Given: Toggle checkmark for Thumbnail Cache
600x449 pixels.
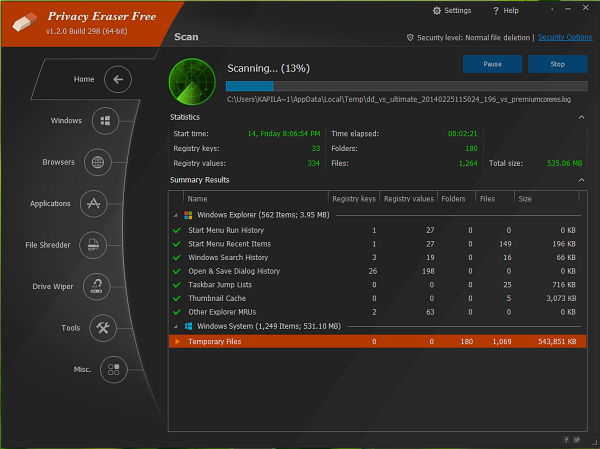Looking at the screenshot, I should point(177,299).
